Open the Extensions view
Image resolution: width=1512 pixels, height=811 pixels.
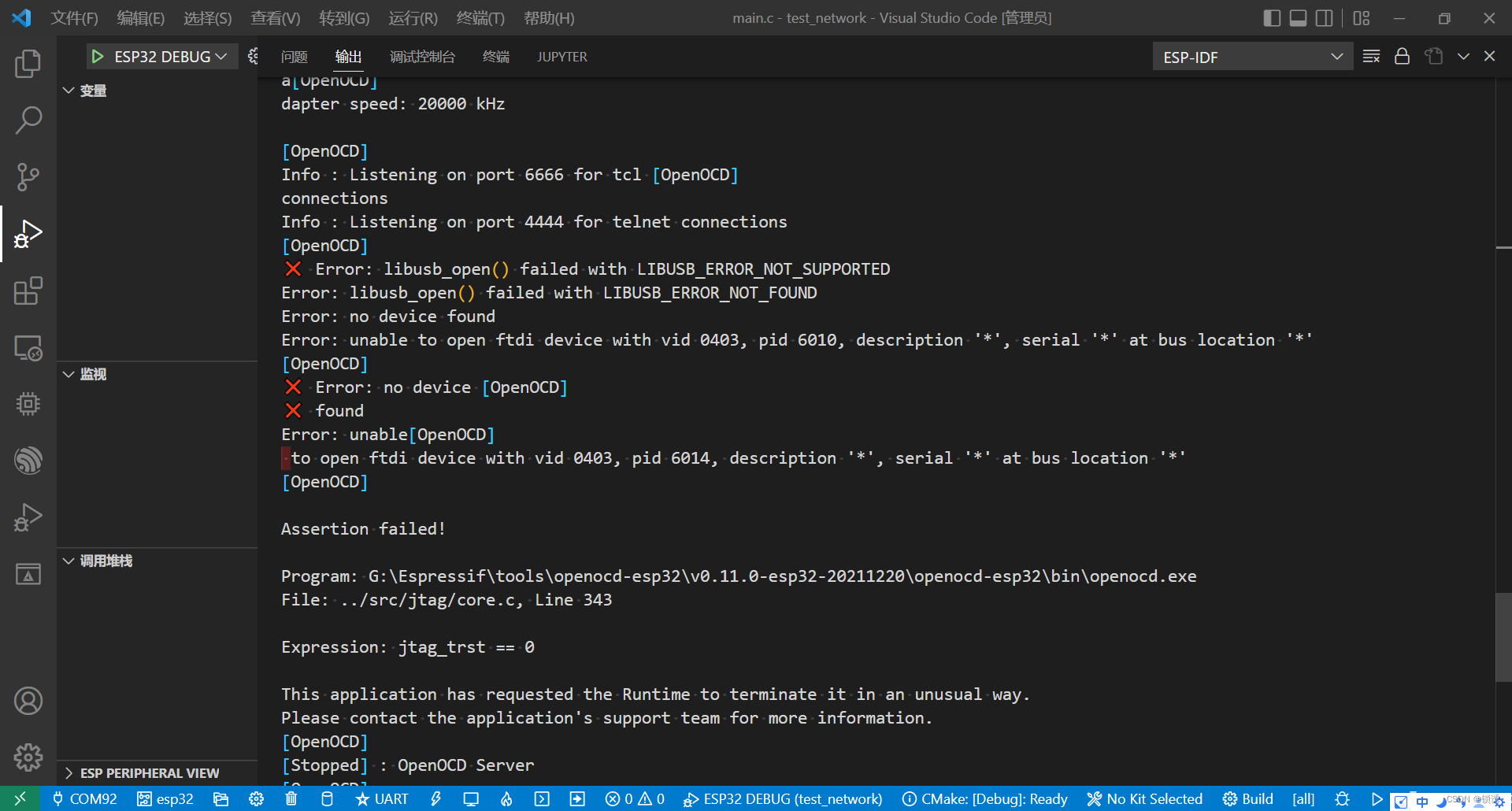[x=28, y=291]
